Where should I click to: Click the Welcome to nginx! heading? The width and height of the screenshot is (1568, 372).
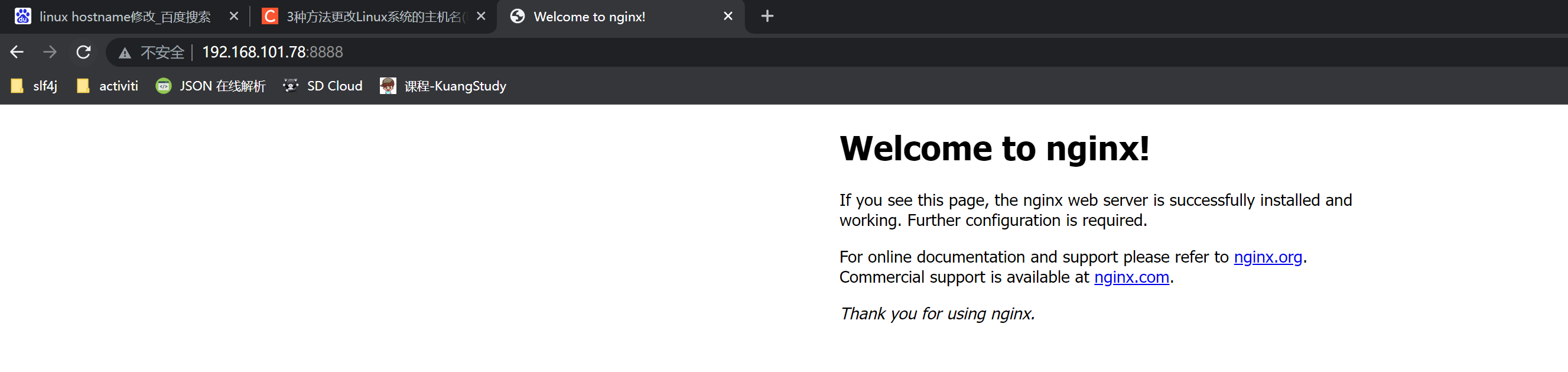point(994,148)
